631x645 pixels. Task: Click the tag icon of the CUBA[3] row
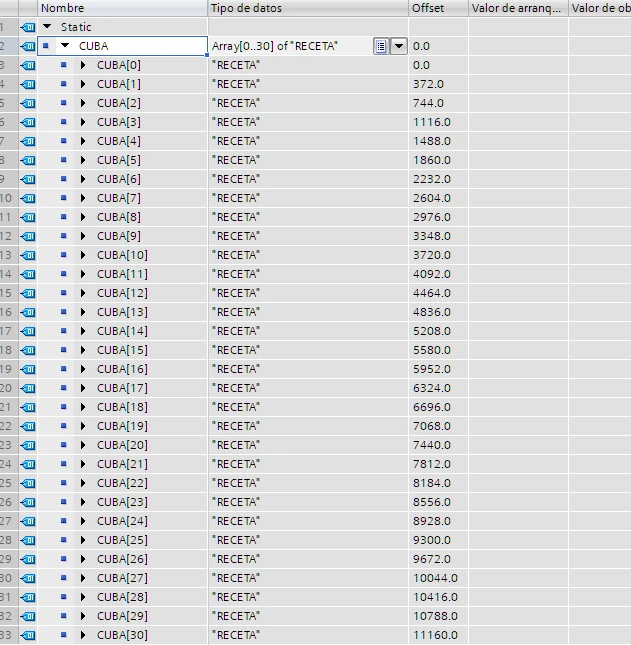[x=28, y=122]
